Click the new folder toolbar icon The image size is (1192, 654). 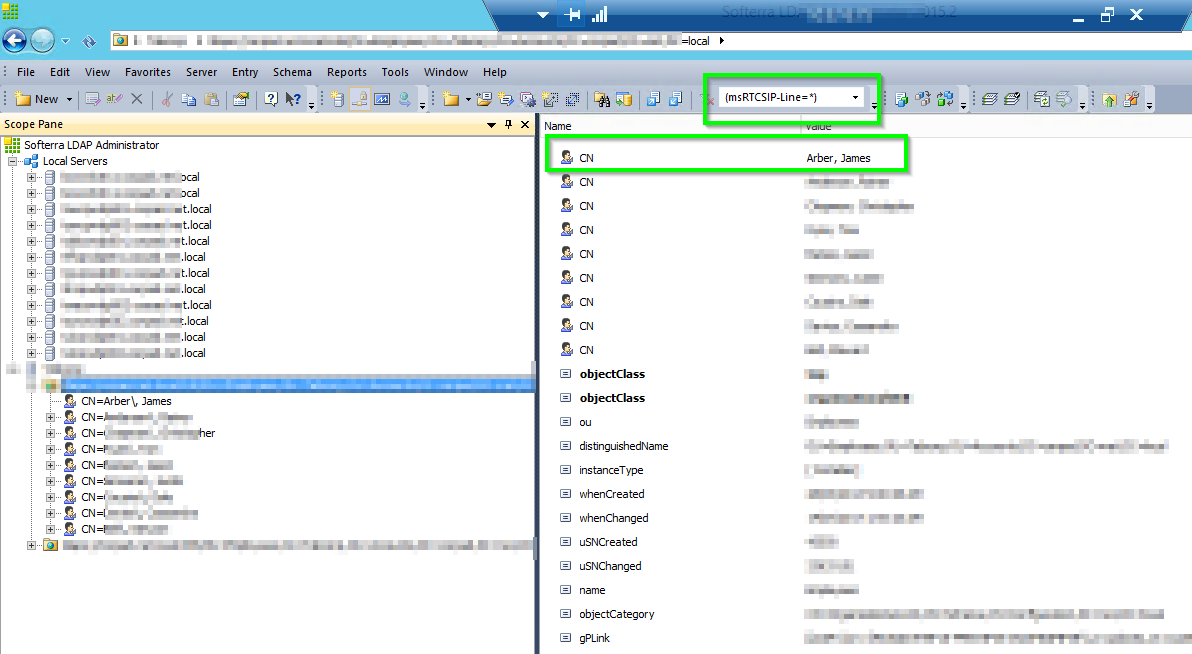click(451, 99)
